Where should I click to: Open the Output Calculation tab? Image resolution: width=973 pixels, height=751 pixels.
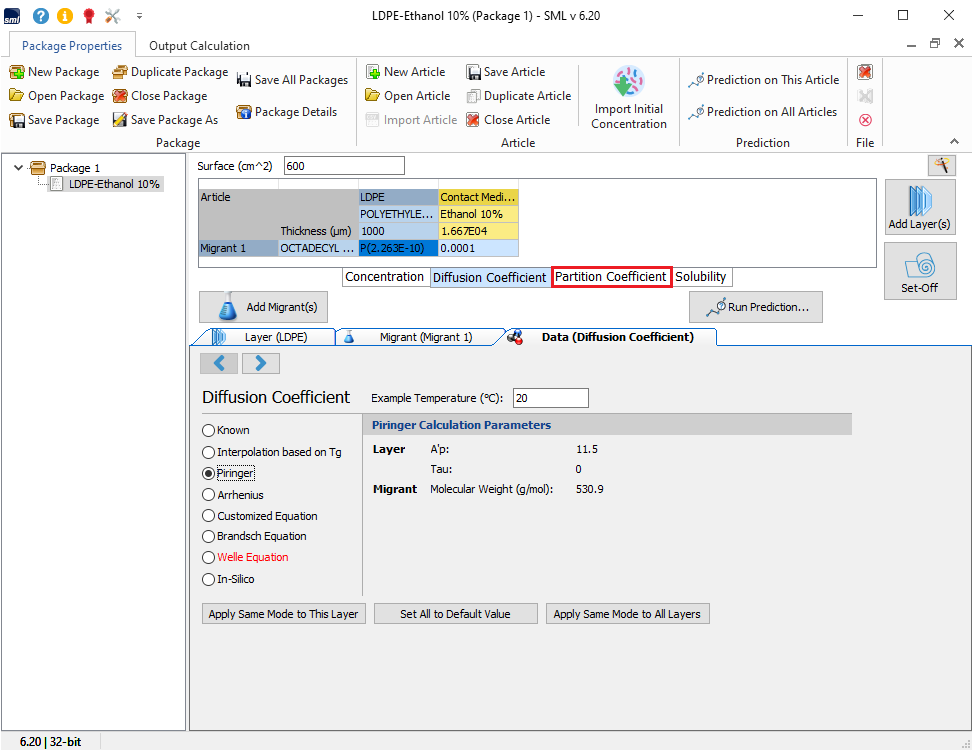pos(199,45)
